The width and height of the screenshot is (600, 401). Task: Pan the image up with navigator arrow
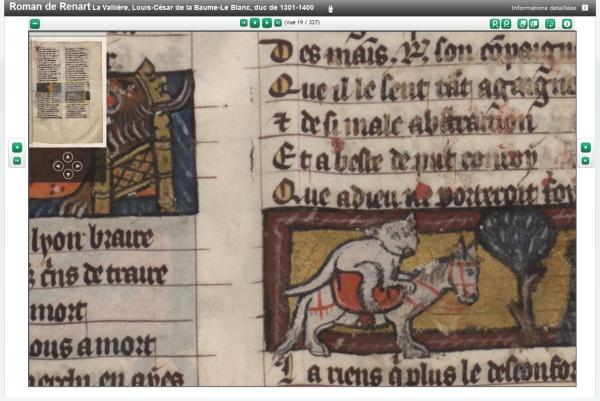[68, 156]
